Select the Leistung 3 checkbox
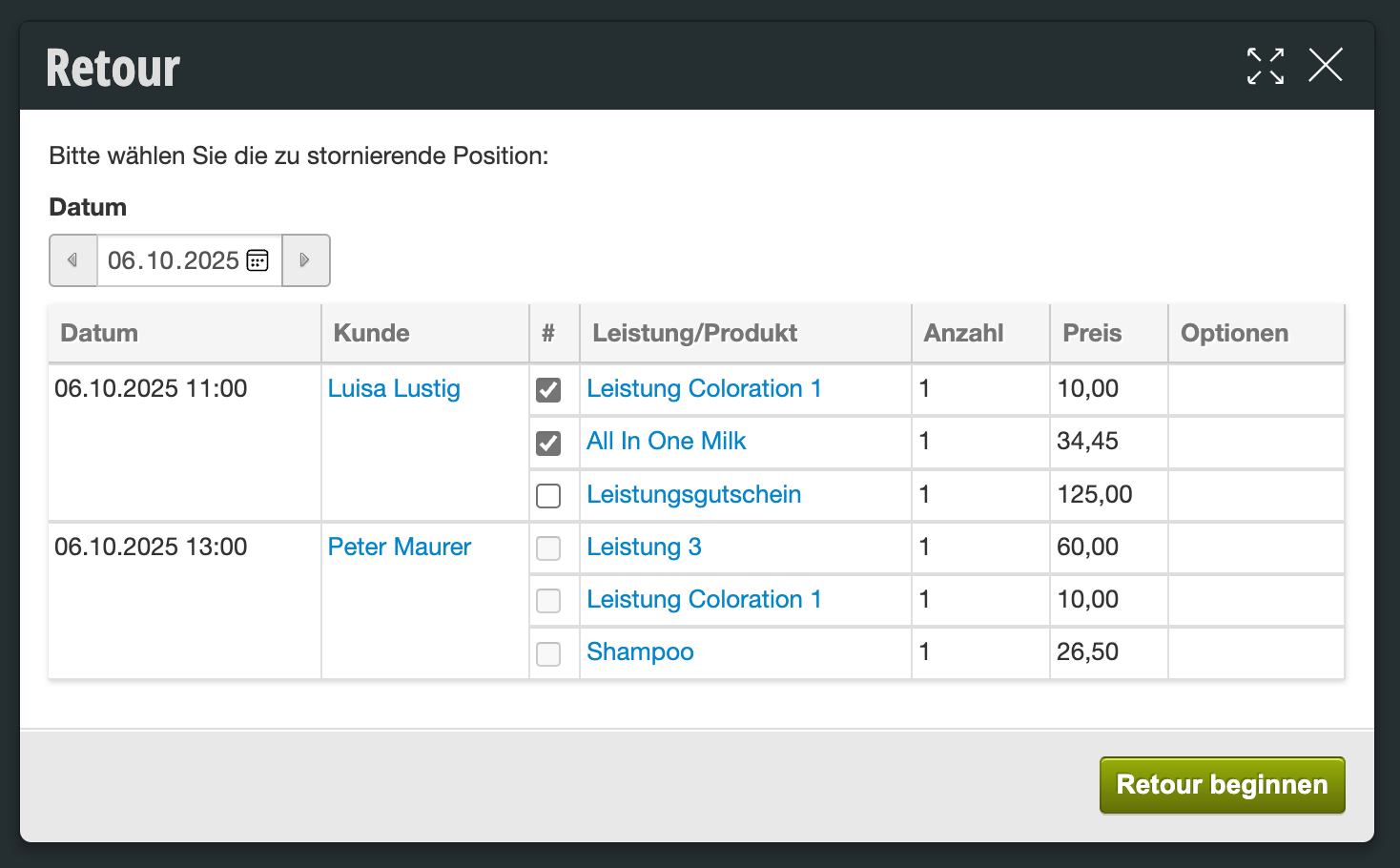Image resolution: width=1400 pixels, height=868 pixels. [548, 548]
